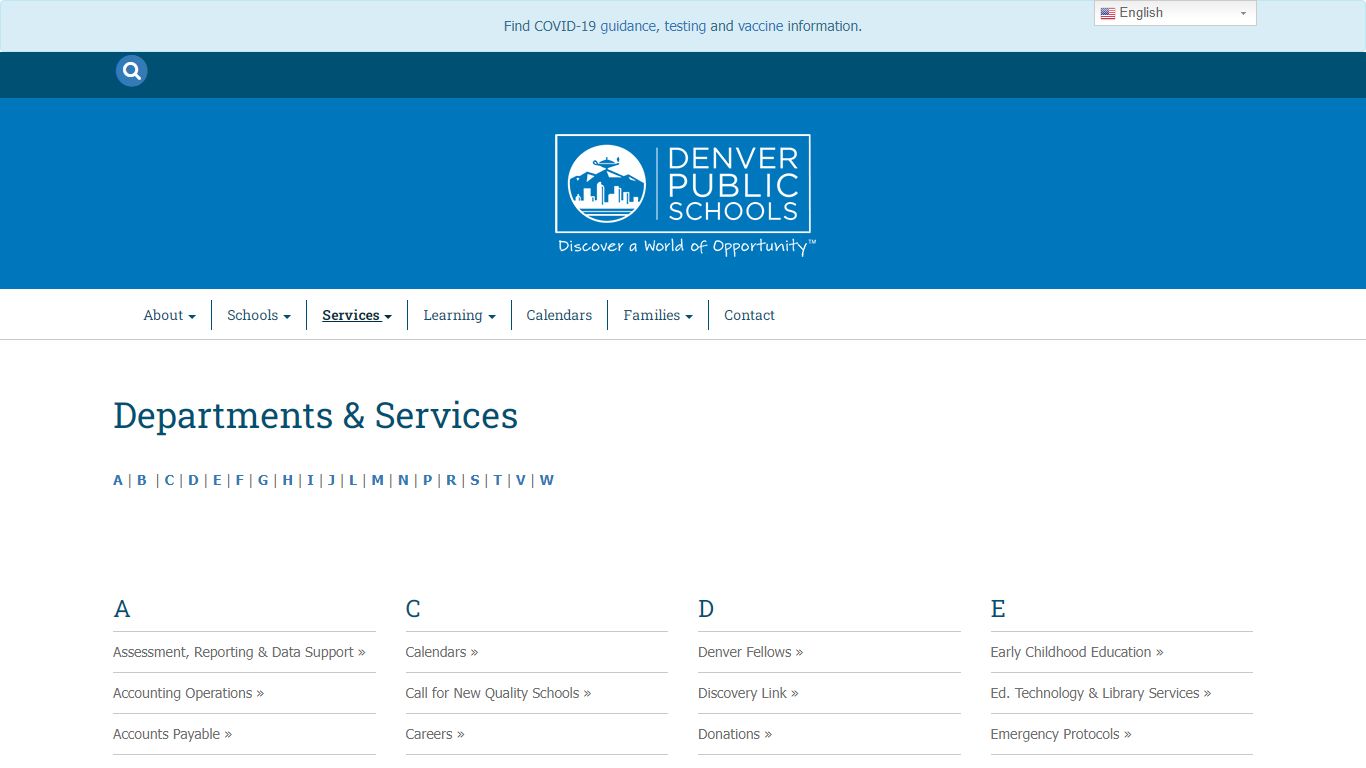Viewport: 1366px width, 768px height.
Task: Open Assessment, Reporting & Data Support
Action: [x=239, y=652]
